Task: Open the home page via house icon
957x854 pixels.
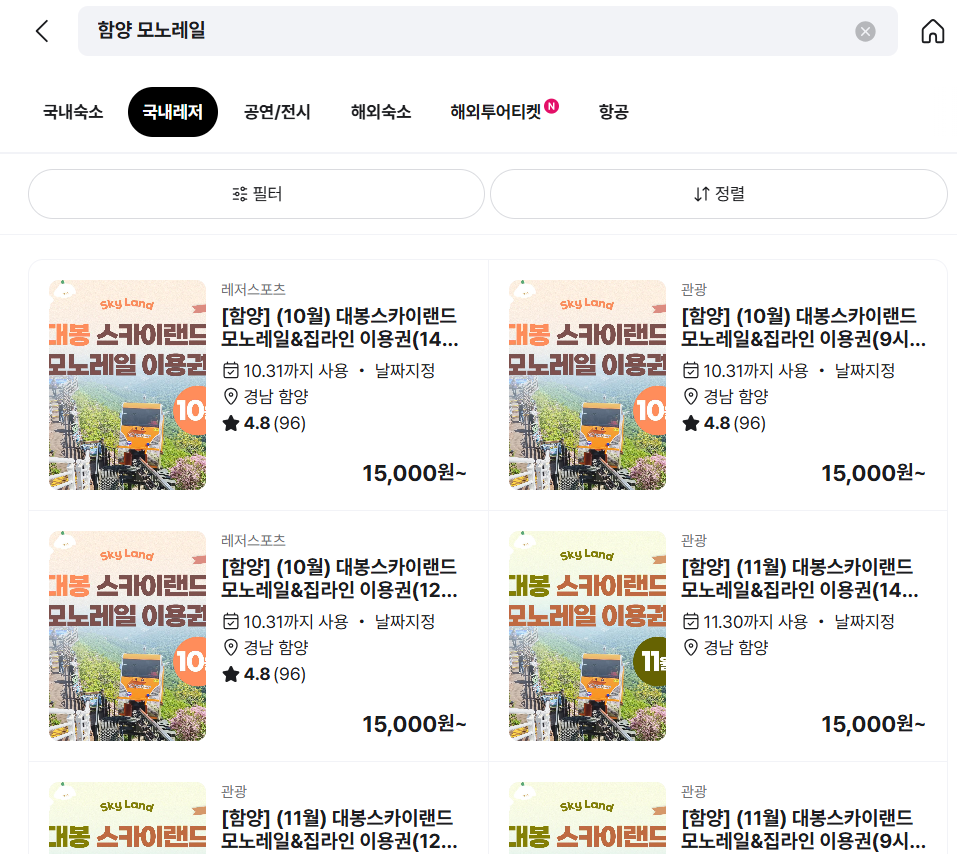Action: [933, 31]
